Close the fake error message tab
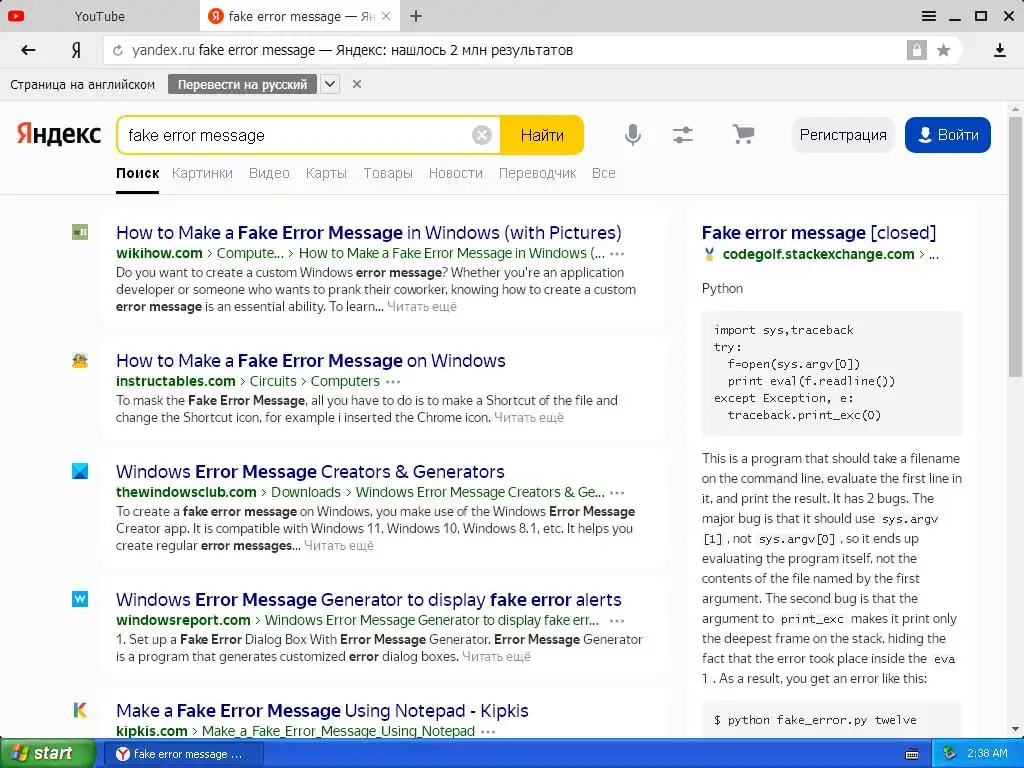The width and height of the screenshot is (1024, 768). pyautogui.click(x=386, y=16)
